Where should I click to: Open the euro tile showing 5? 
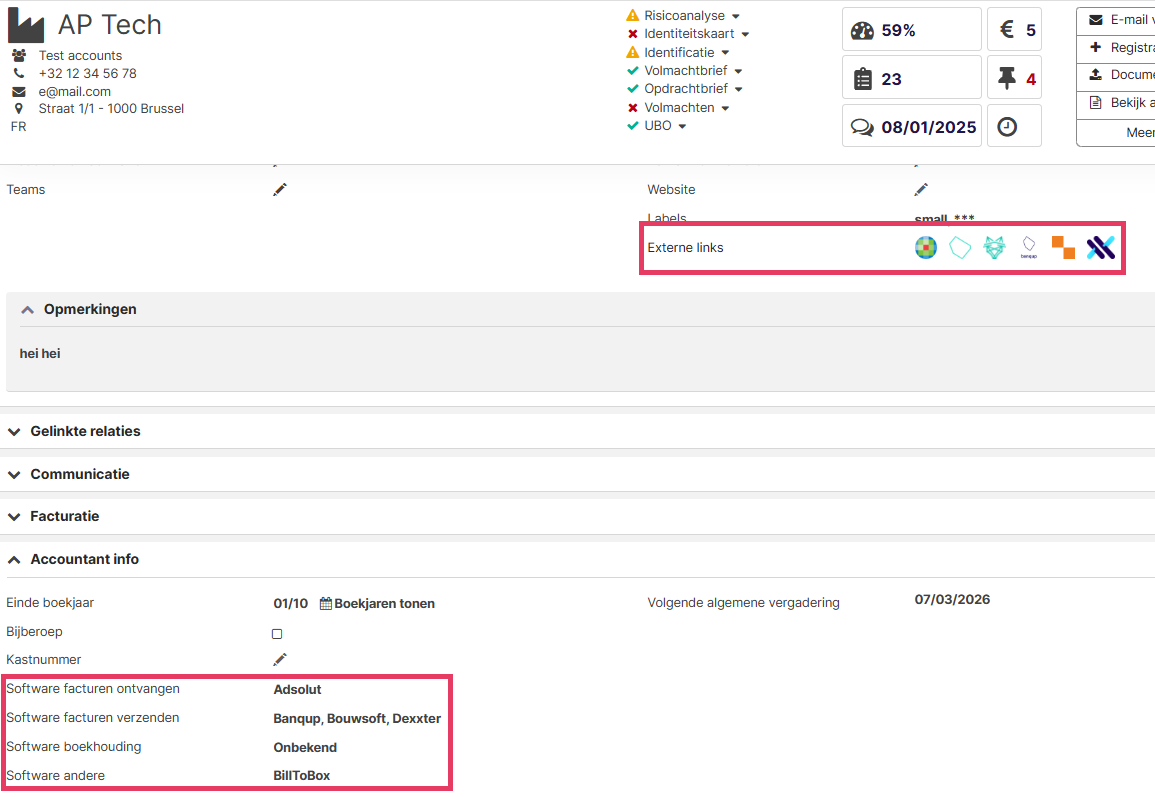pyautogui.click(x=1014, y=29)
